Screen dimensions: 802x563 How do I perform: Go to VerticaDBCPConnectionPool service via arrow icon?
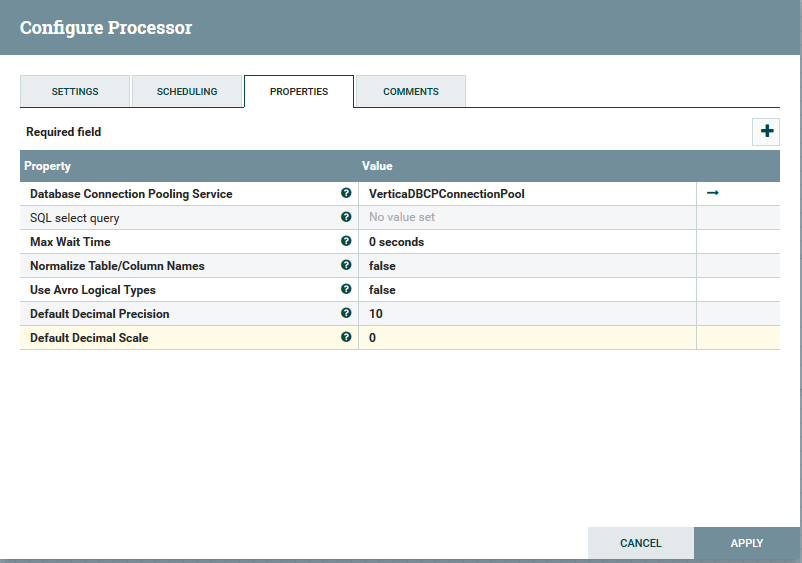tap(713, 193)
